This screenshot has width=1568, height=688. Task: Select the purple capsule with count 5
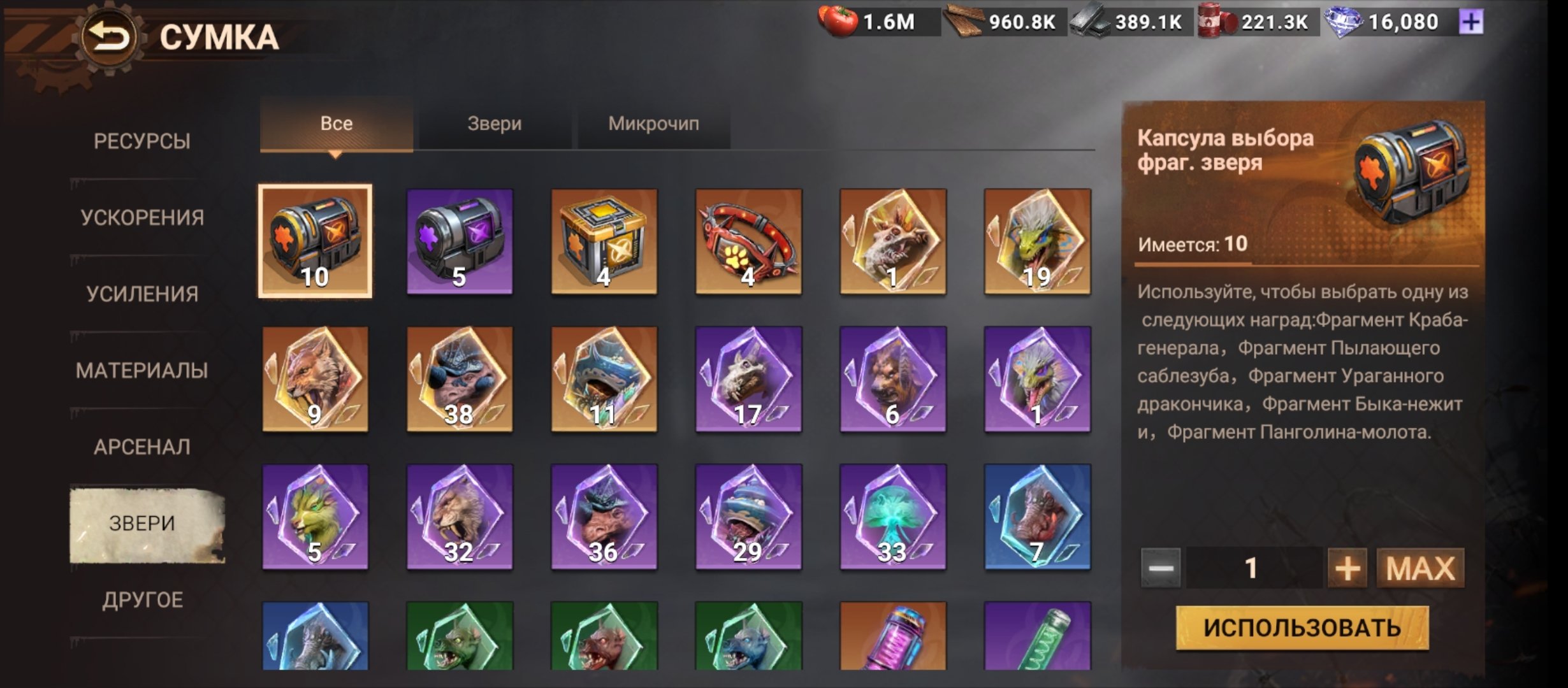pyautogui.click(x=460, y=241)
